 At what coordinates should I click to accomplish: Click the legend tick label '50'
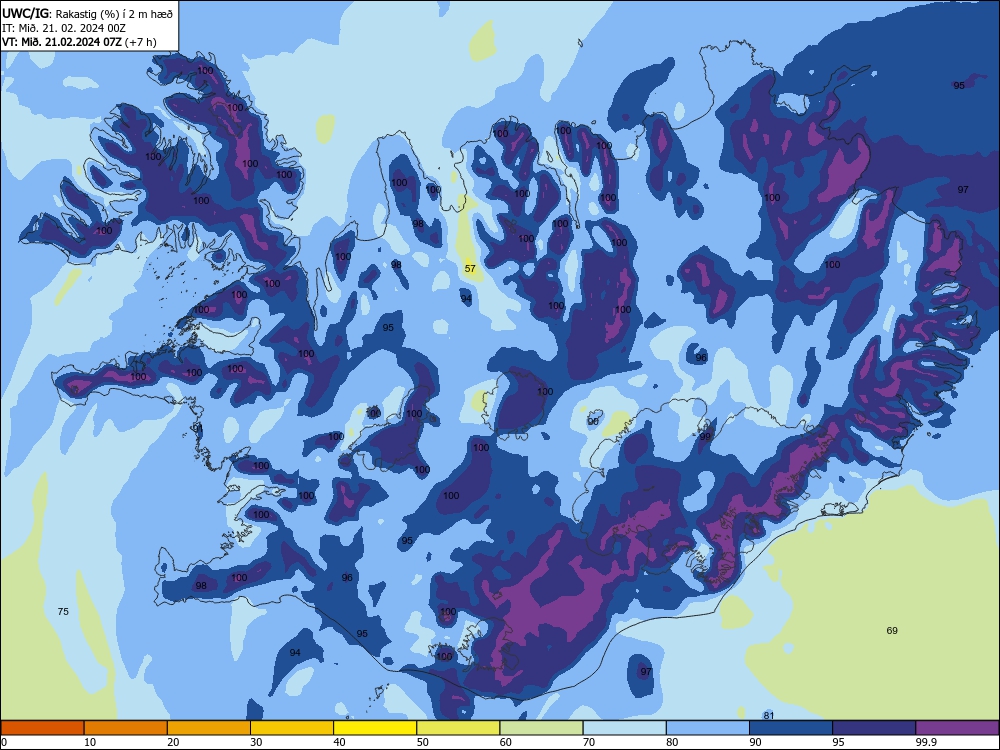422,742
